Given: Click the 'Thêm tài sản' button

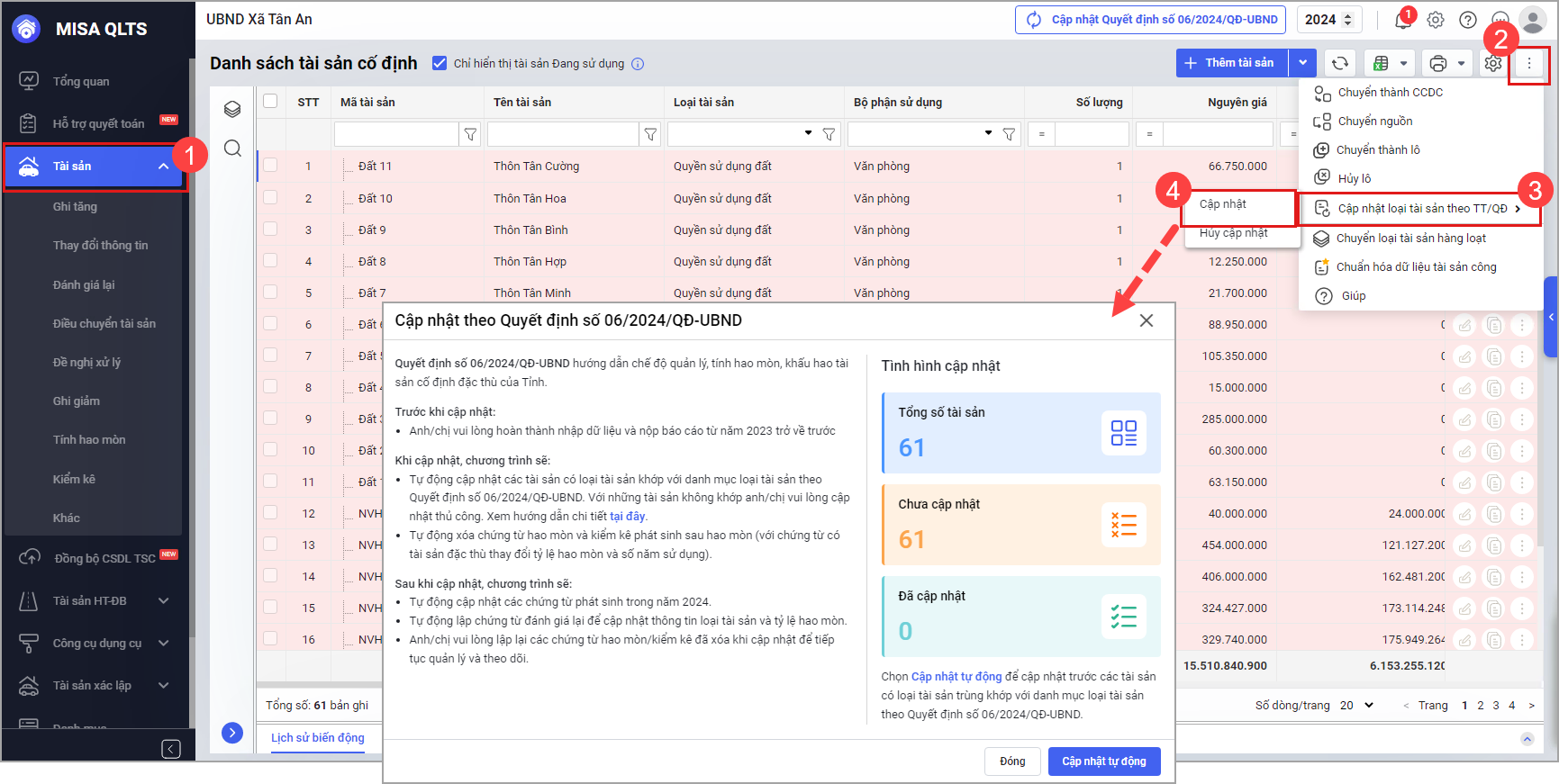Looking at the screenshot, I should point(1231,63).
